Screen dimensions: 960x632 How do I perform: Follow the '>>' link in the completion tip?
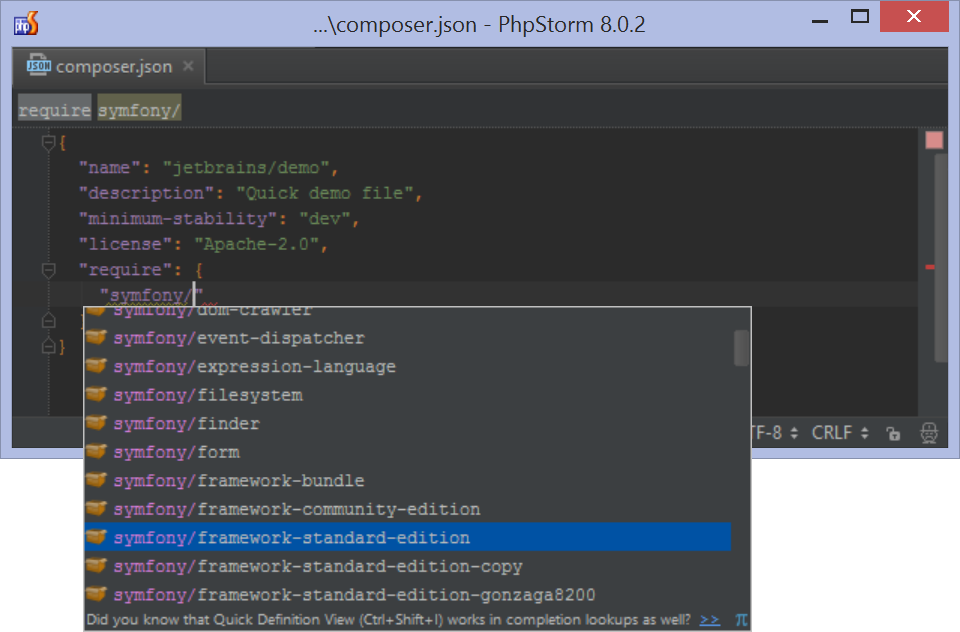coord(710,620)
